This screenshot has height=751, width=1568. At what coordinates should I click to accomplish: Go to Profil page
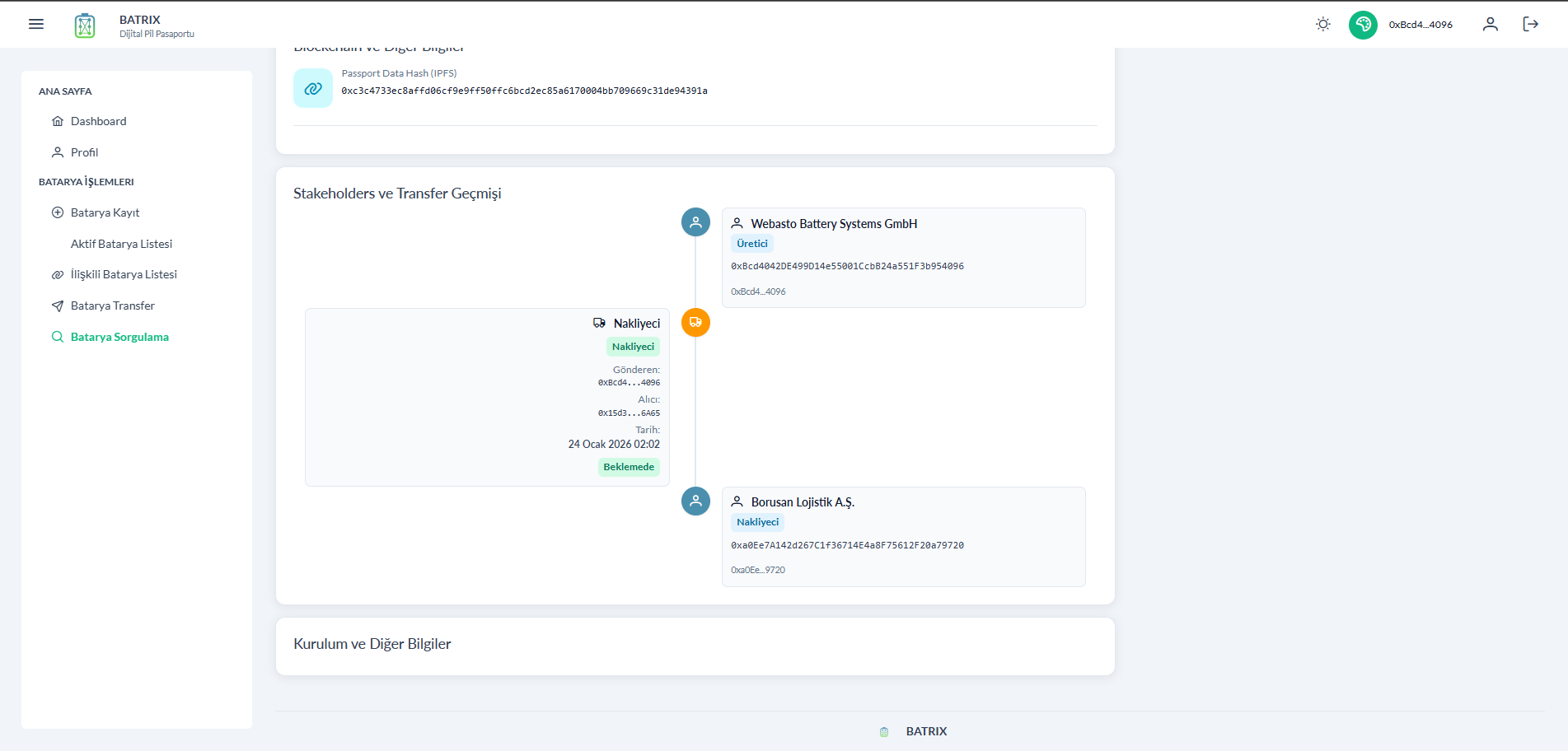click(84, 152)
